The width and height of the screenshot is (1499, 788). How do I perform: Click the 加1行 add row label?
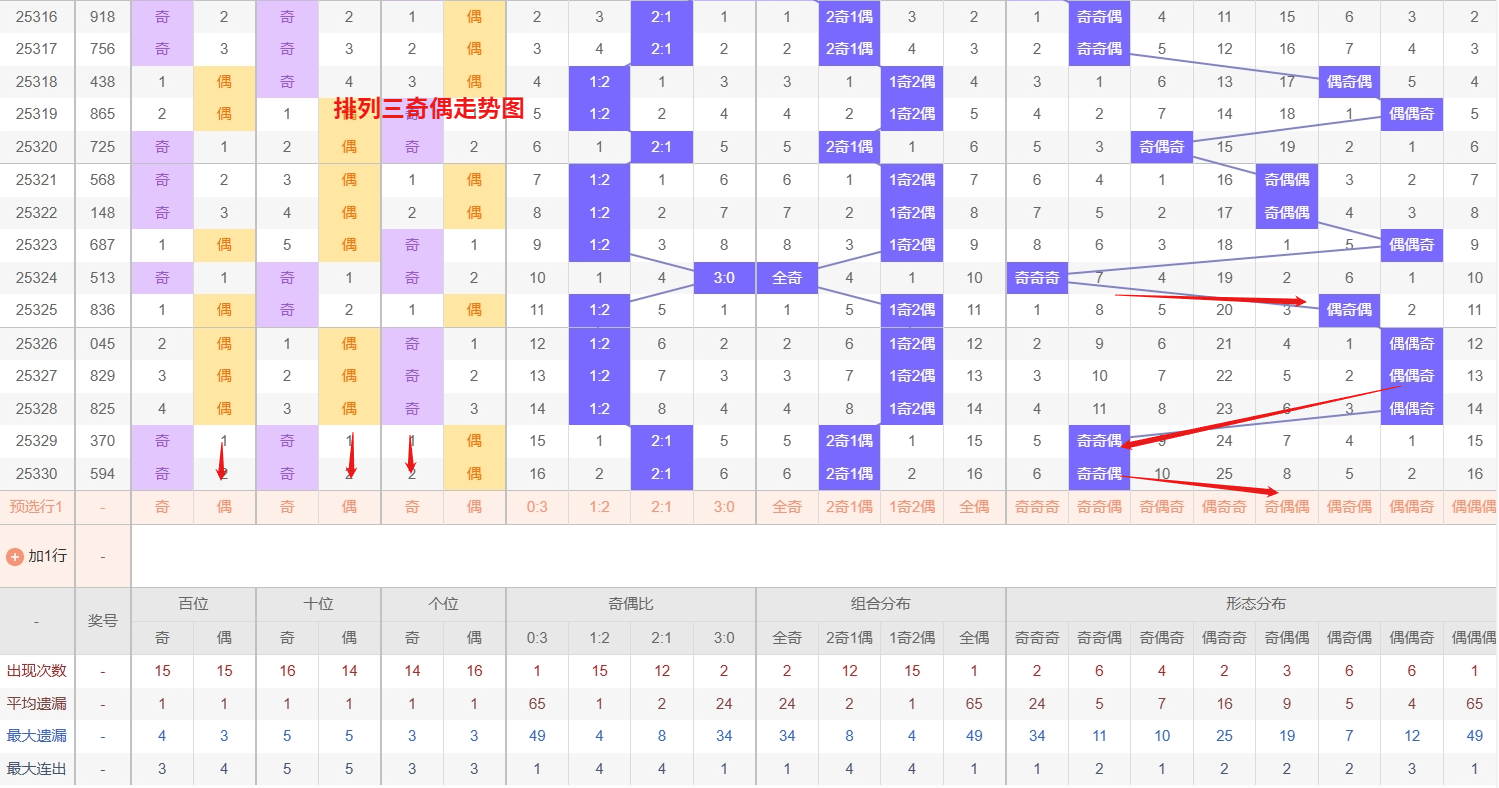pos(47,556)
